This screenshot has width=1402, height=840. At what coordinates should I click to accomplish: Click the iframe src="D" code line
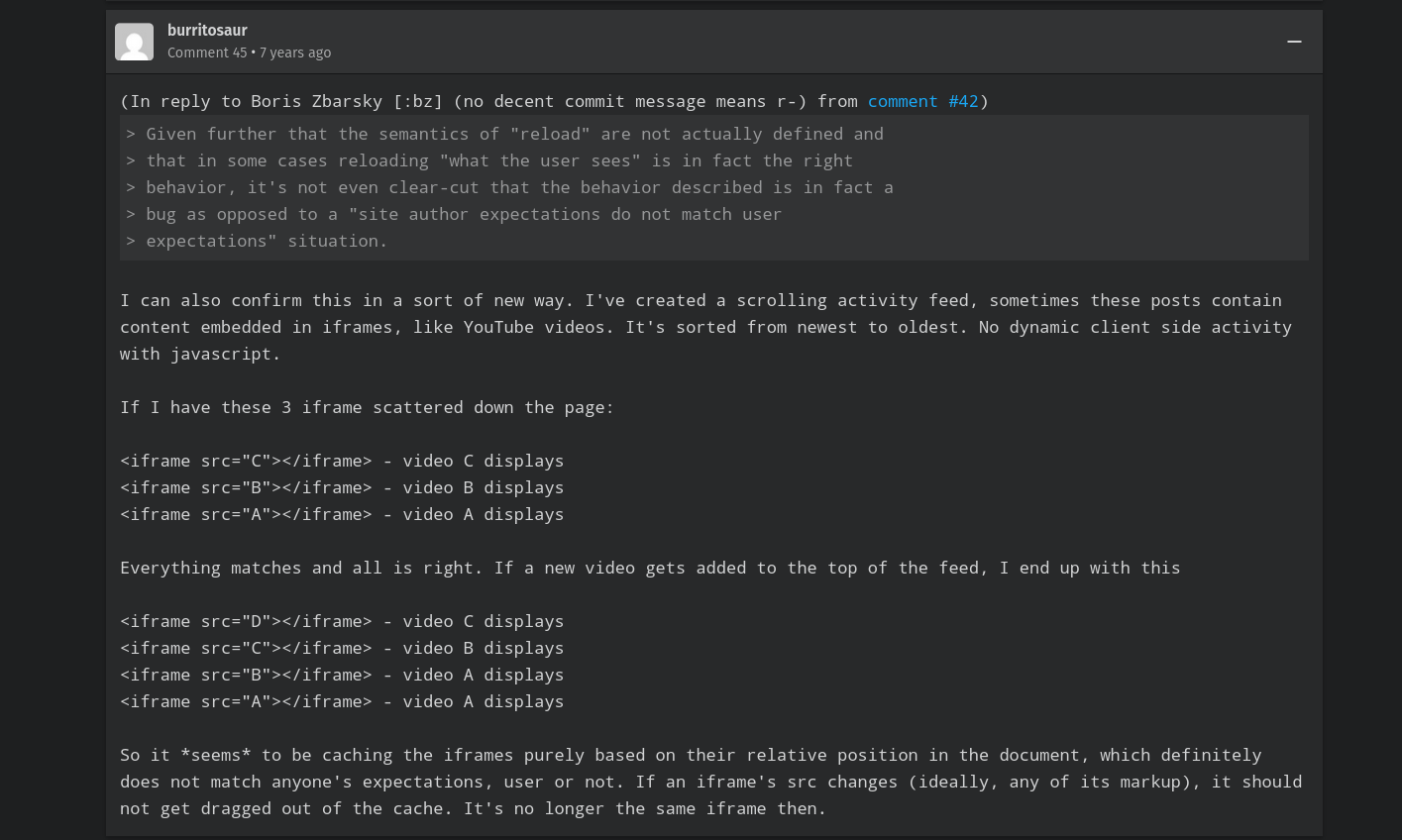coord(342,621)
